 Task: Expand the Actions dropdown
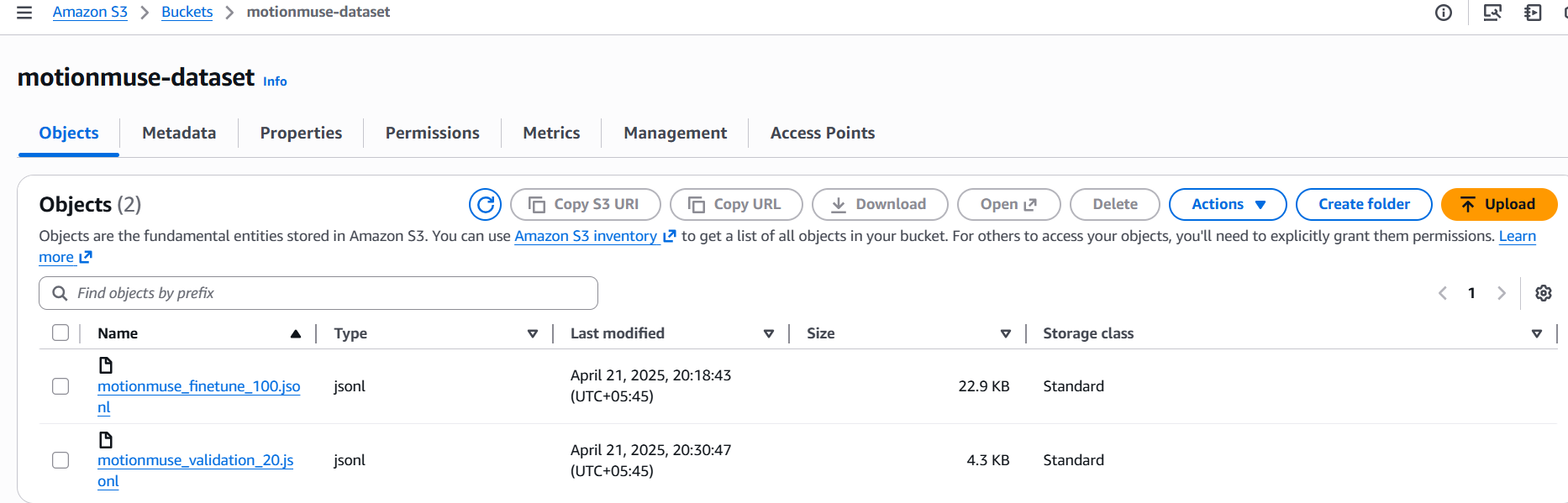1227,204
